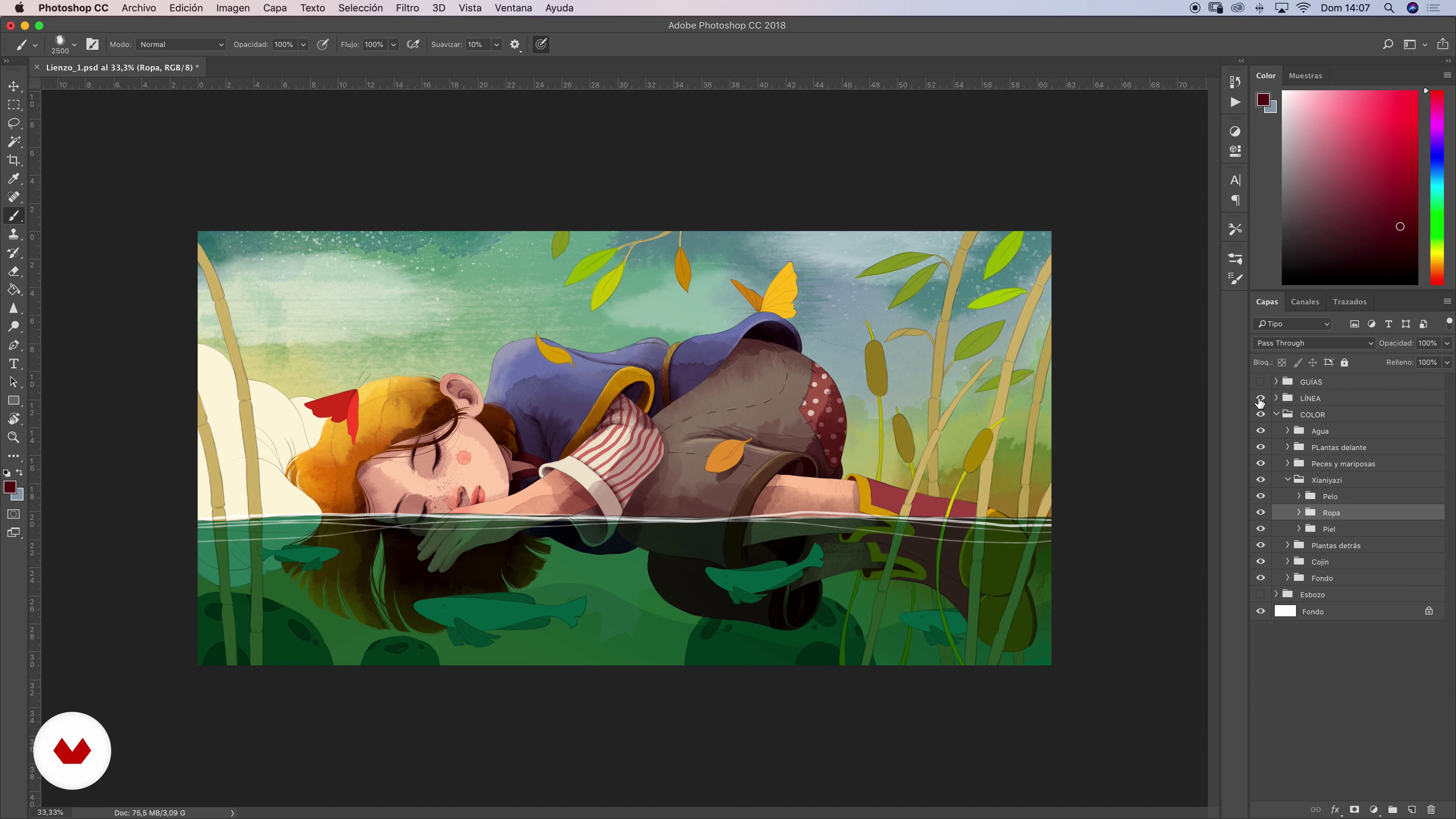Viewport: 1456px width, 819px height.
Task: Switch to the Canales tab
Action: click(1304, 301)
